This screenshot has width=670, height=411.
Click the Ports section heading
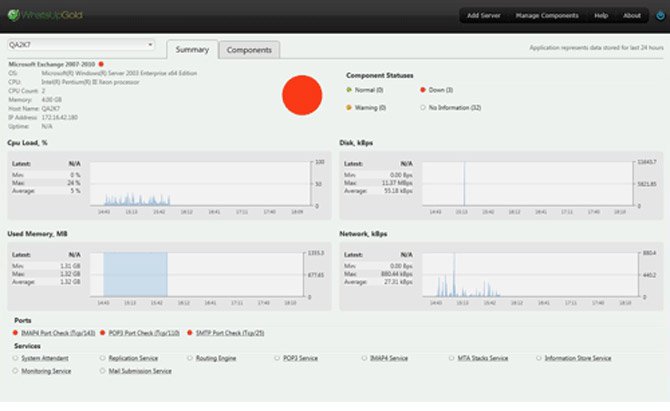(x=23, y=320)
